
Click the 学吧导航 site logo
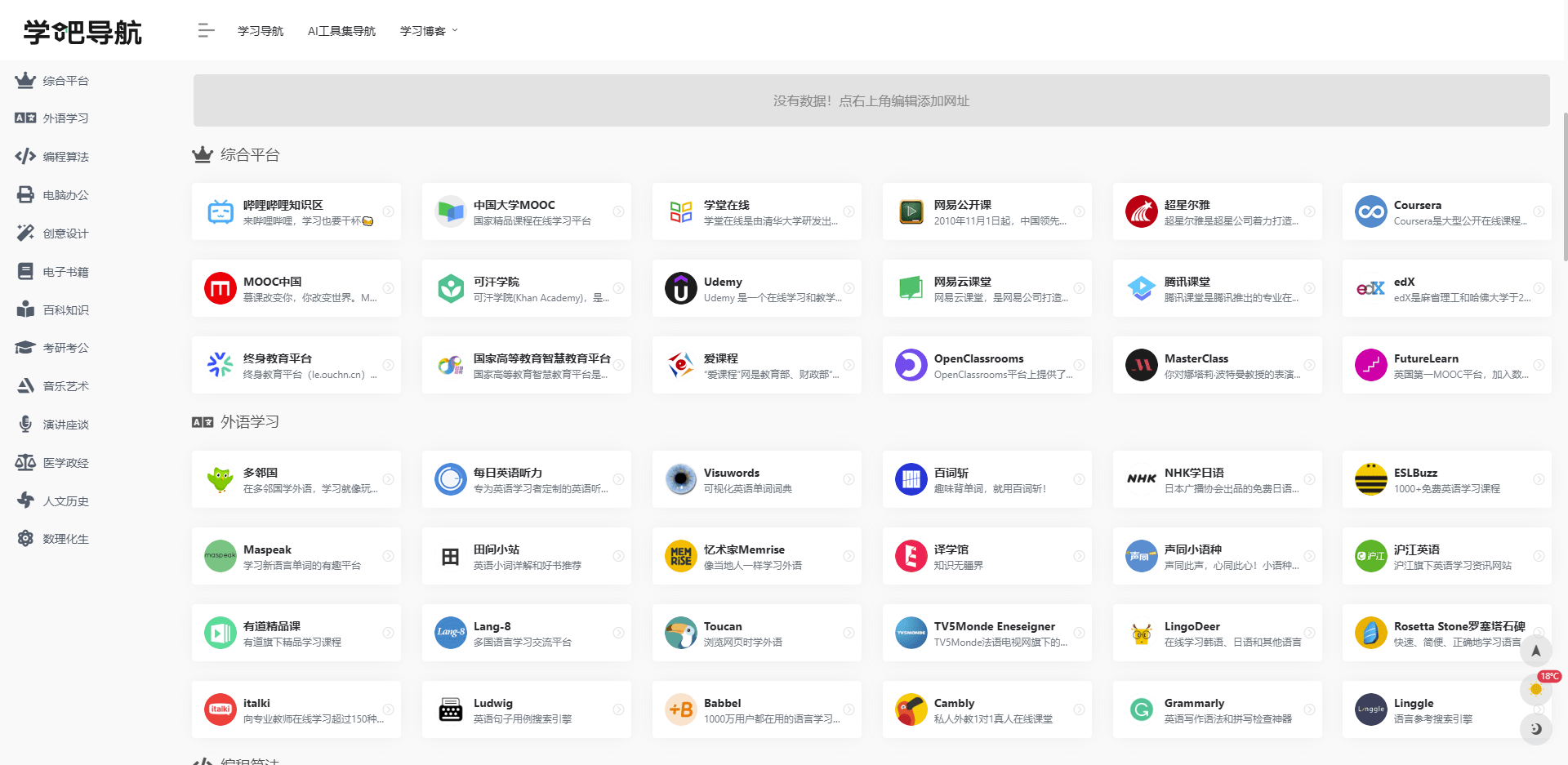click(82, 32)
